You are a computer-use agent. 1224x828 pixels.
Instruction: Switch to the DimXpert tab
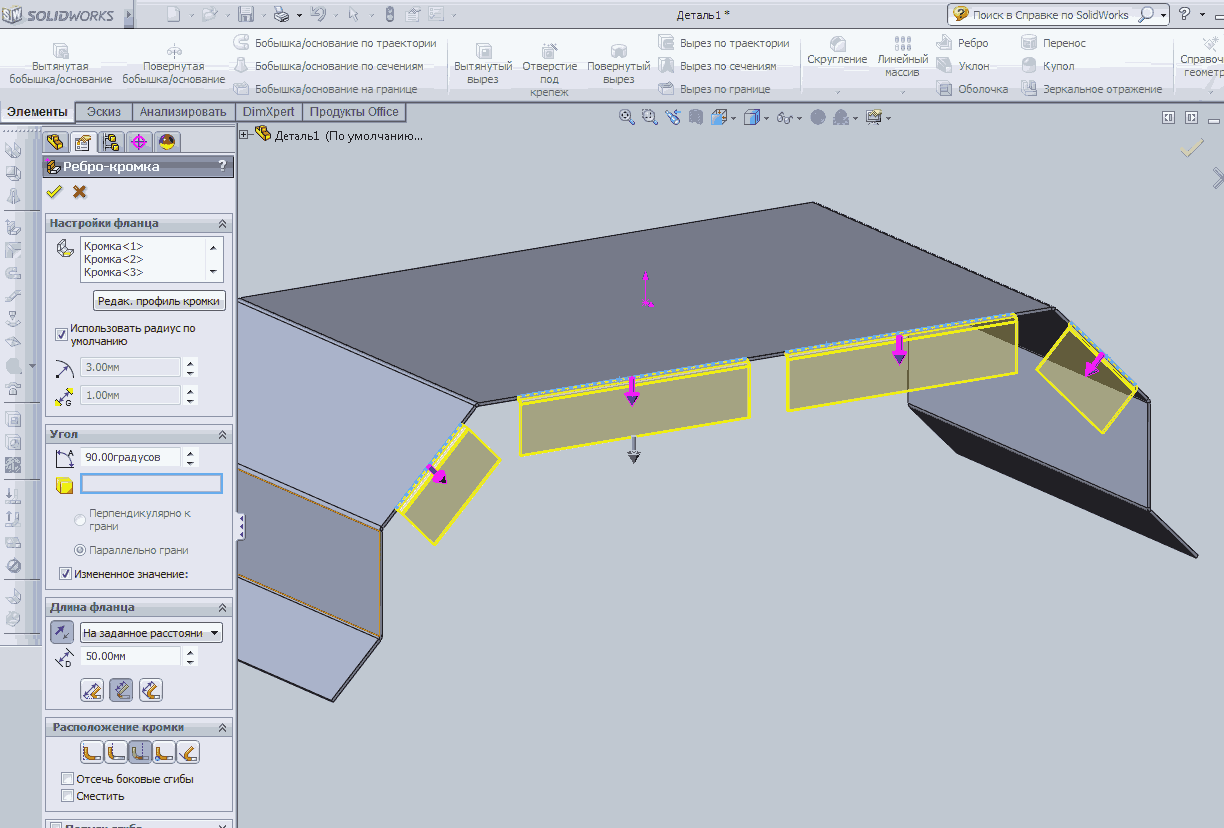click(x=269, y=112)
